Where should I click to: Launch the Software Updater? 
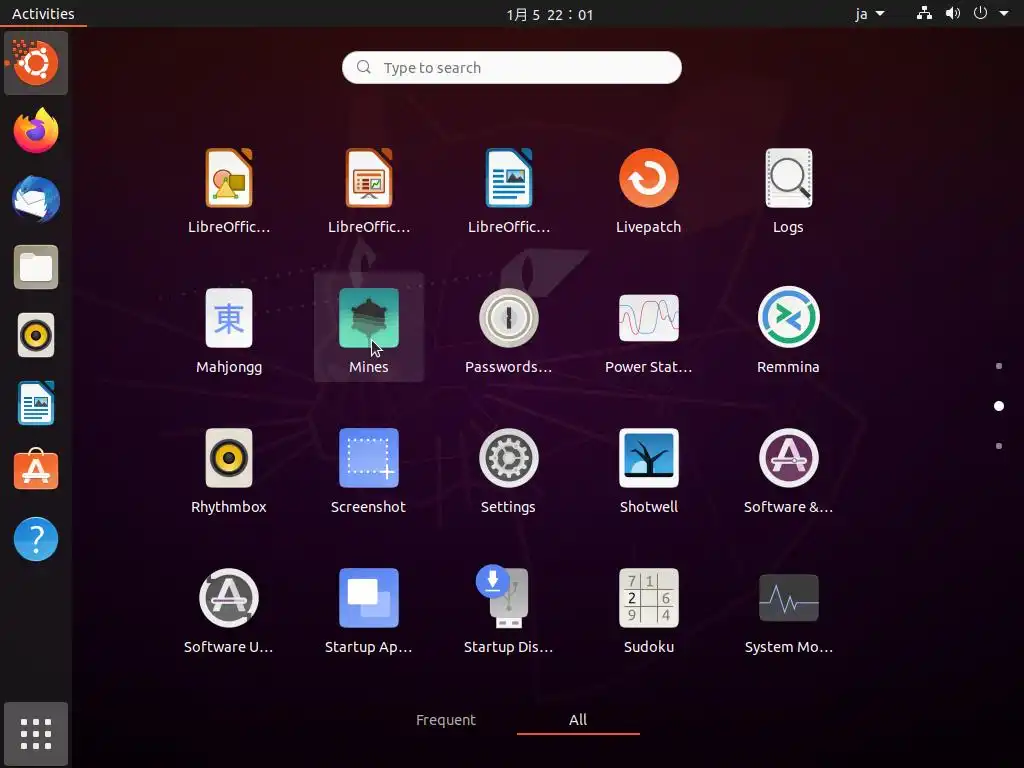[x=229, y=598]
